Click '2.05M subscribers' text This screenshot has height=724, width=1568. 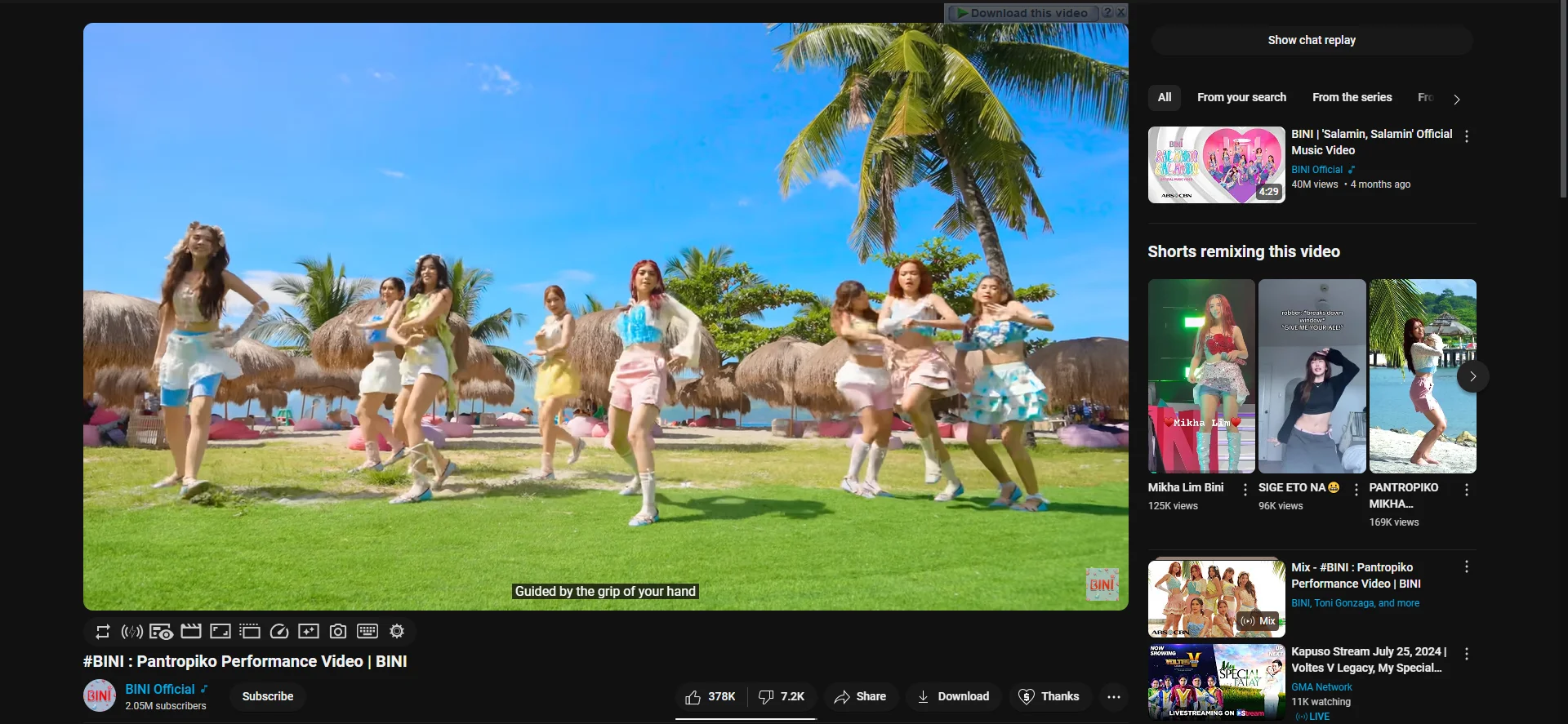coord(166,706)
